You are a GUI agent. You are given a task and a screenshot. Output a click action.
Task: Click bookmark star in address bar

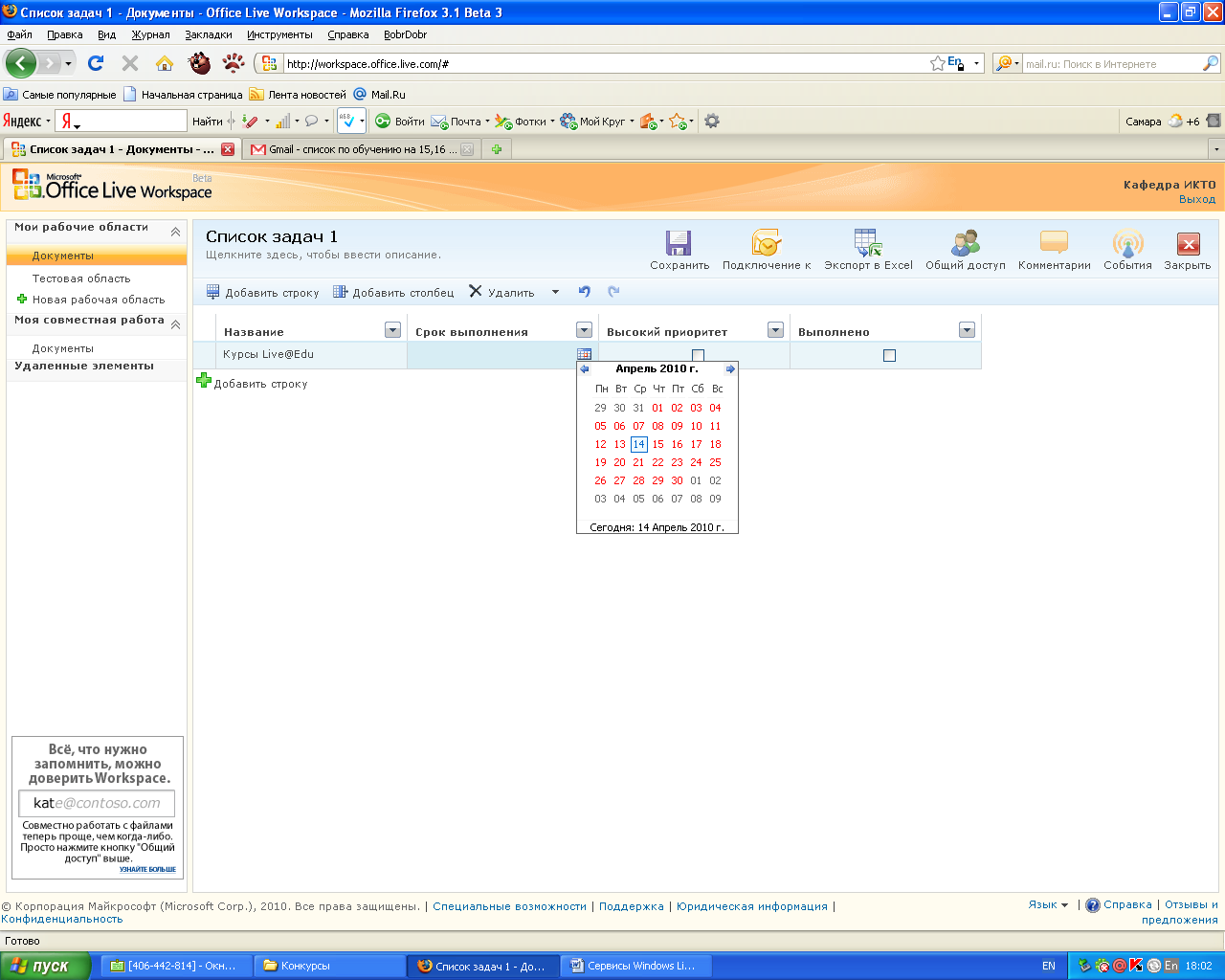pos(937,63)
